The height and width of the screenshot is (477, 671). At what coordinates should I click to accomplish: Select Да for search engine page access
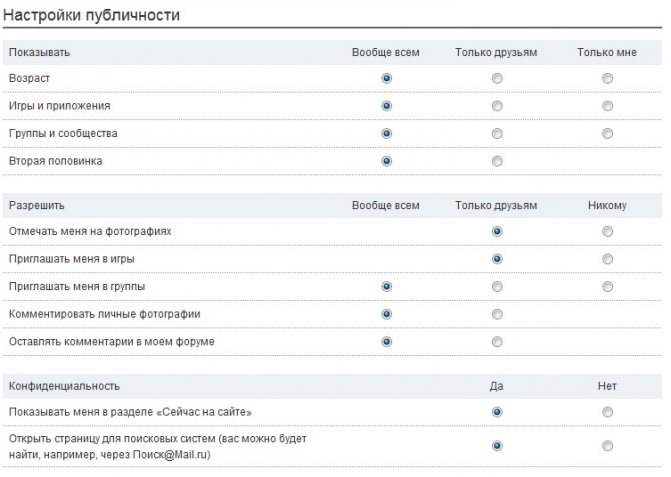[497, 446]
